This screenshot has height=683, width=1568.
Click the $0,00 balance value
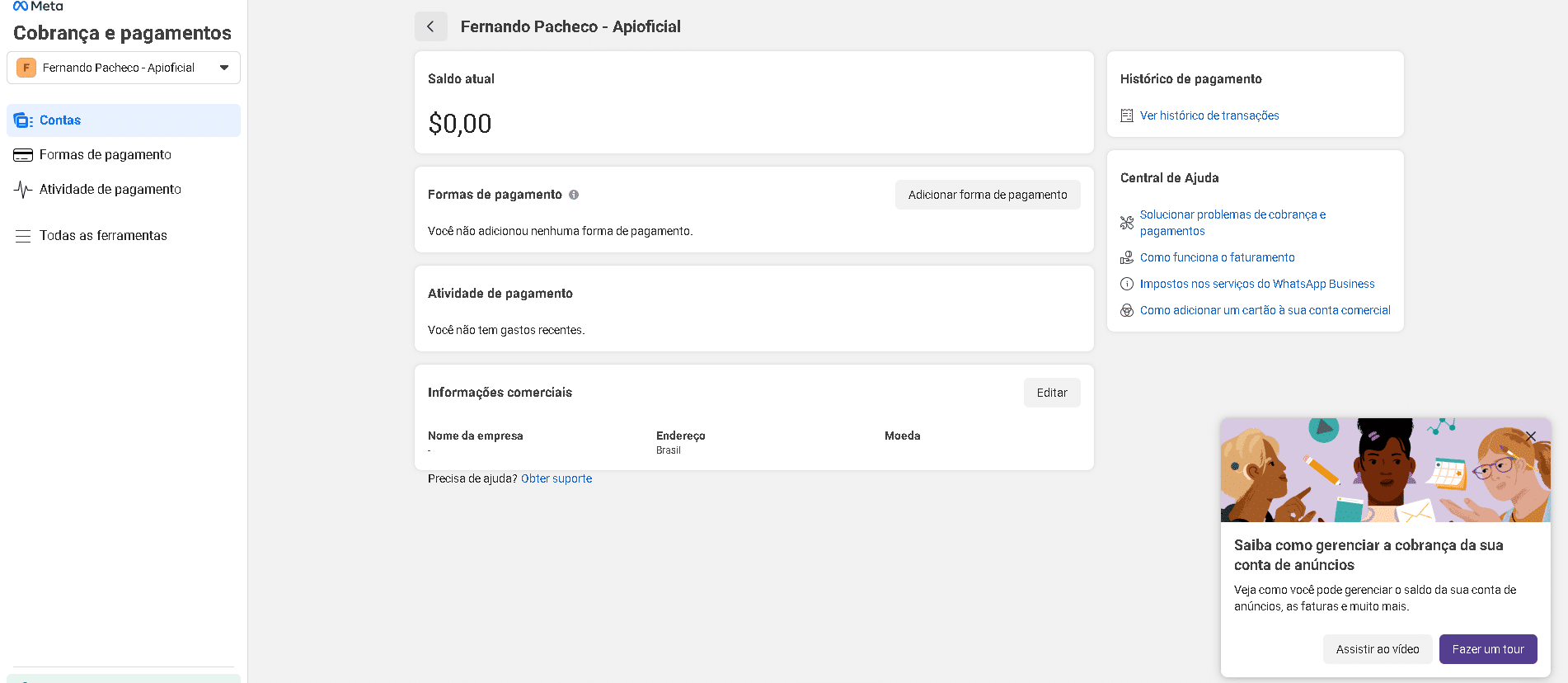click(460, 124)
